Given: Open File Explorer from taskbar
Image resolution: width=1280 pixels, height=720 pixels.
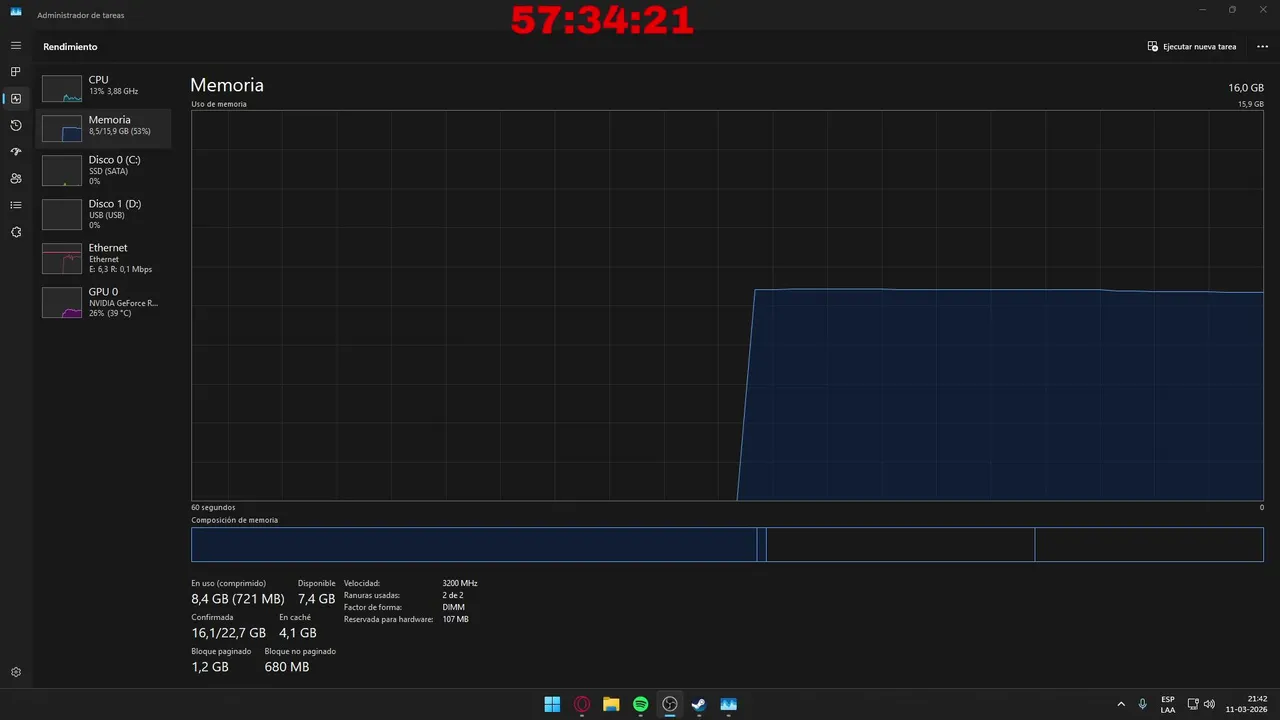Looking at the screenshot, I should pos(611,704).
